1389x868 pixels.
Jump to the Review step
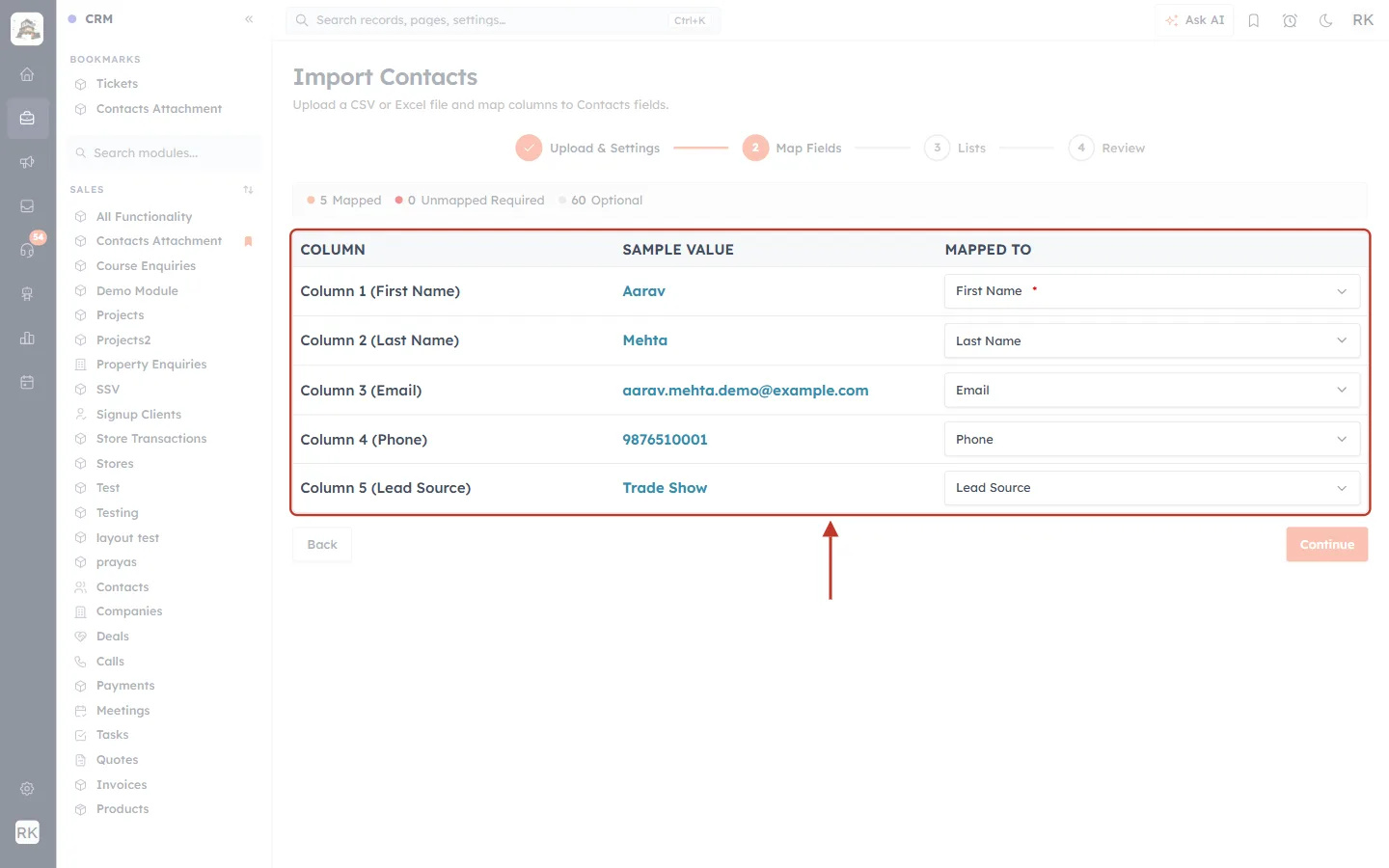pyautogui.click(x=1106, y=148)
